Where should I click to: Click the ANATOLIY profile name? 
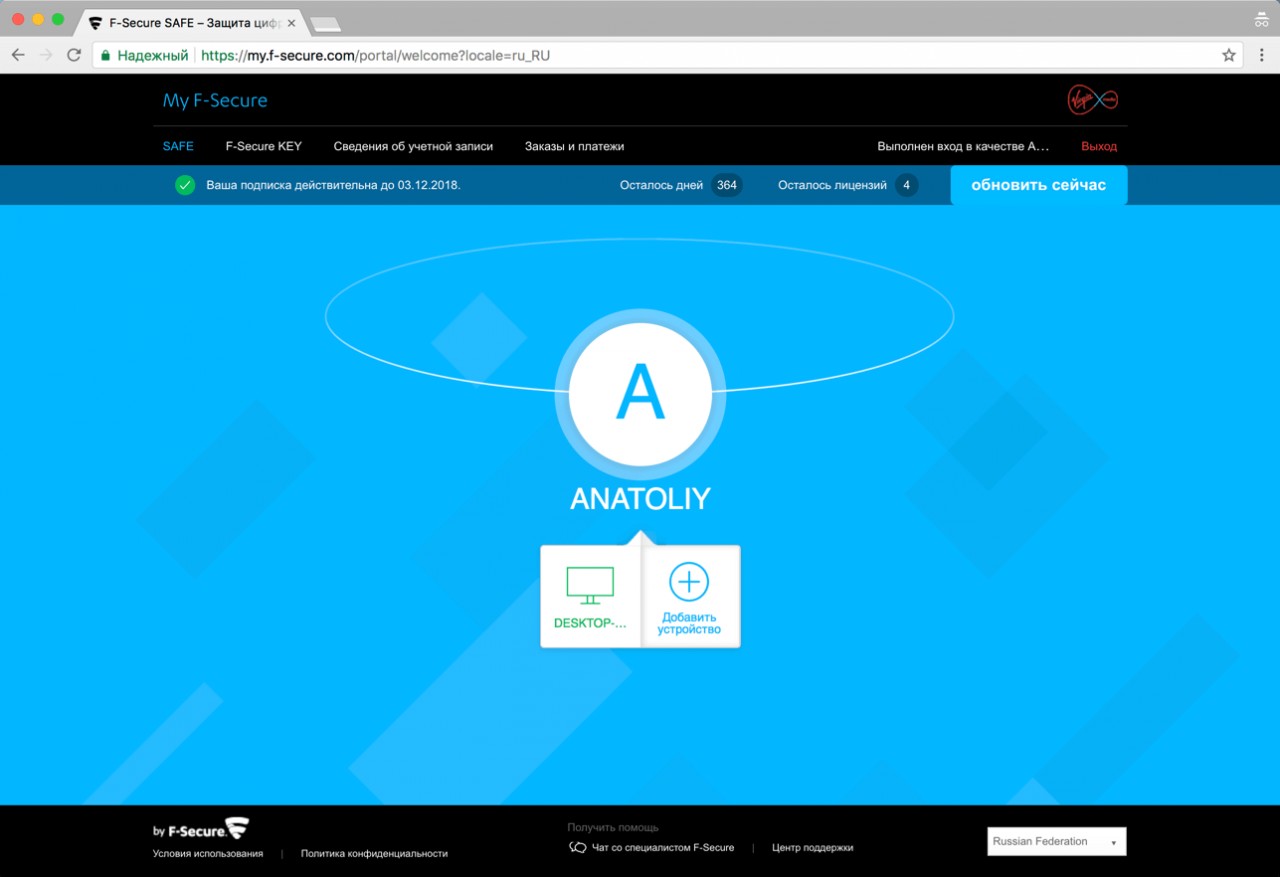[x=640, y=499]
